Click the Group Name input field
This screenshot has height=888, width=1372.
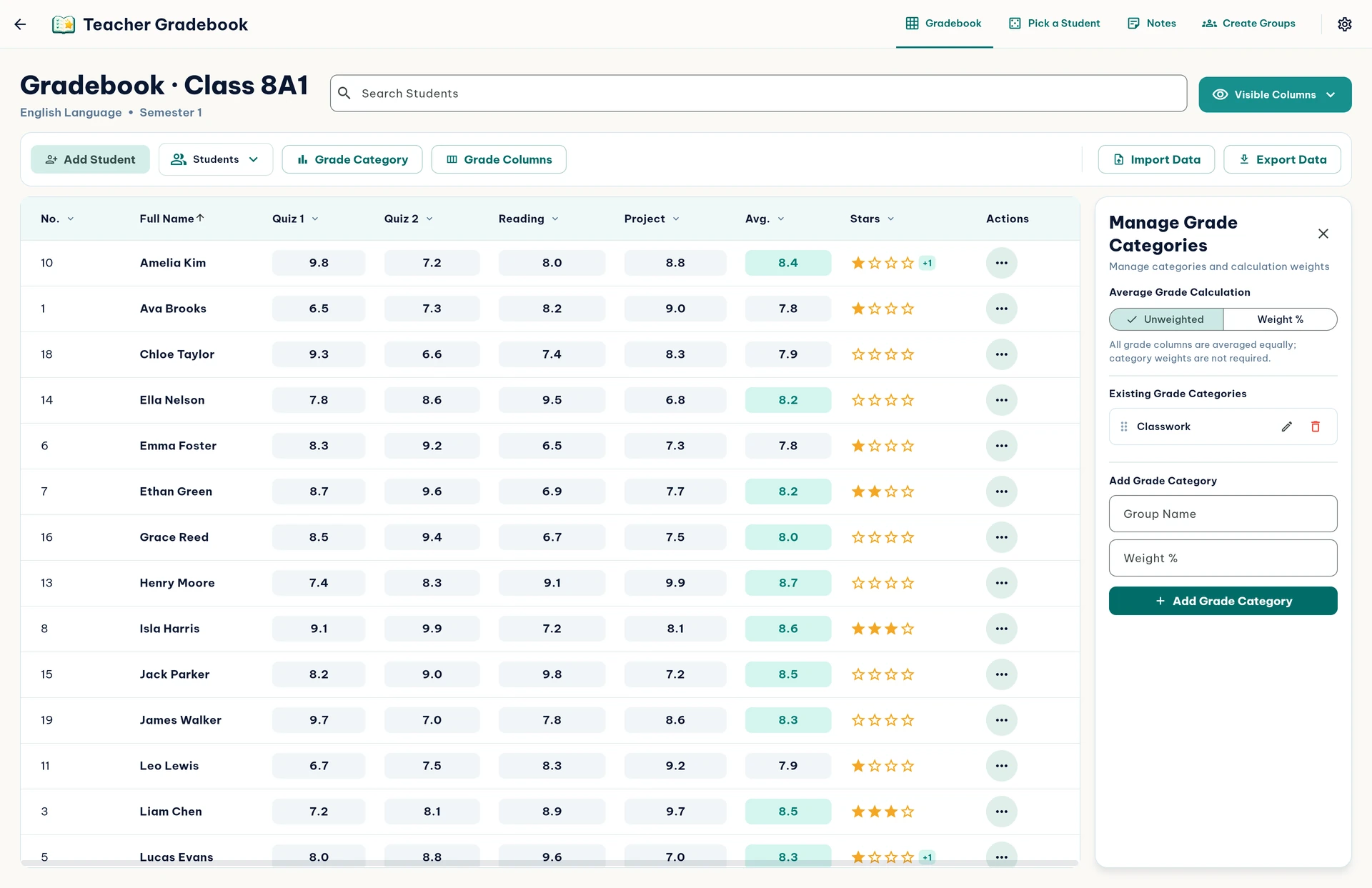point(1223,514)
